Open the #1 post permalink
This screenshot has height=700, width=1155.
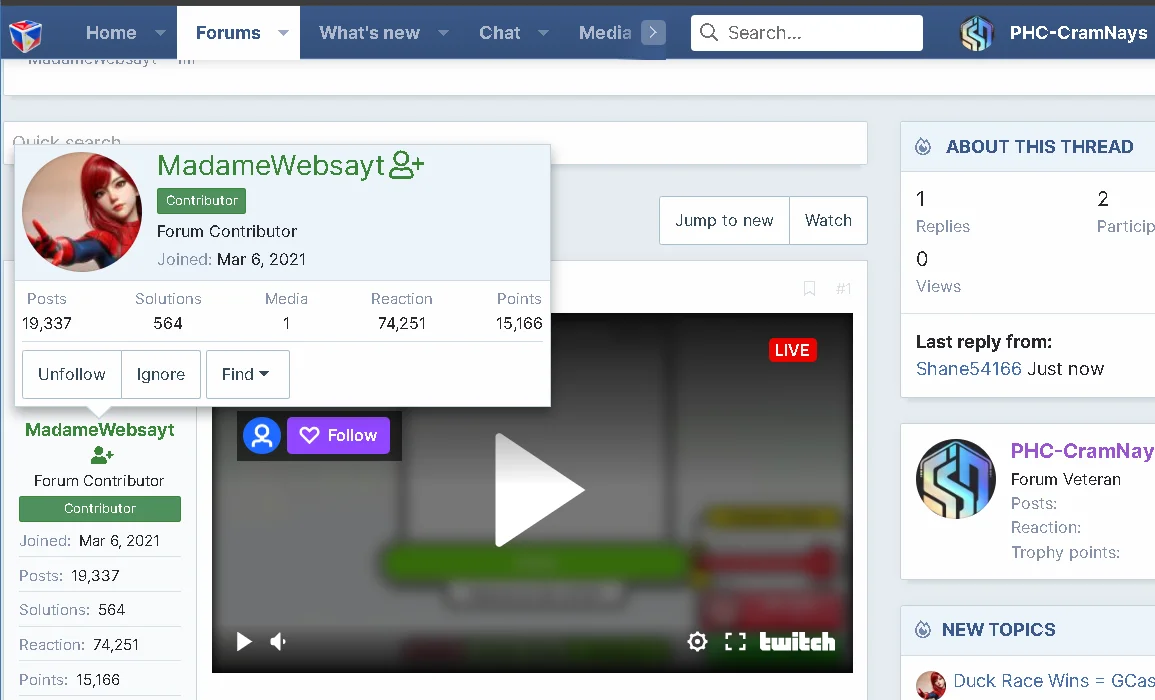[x=843, y=289]
